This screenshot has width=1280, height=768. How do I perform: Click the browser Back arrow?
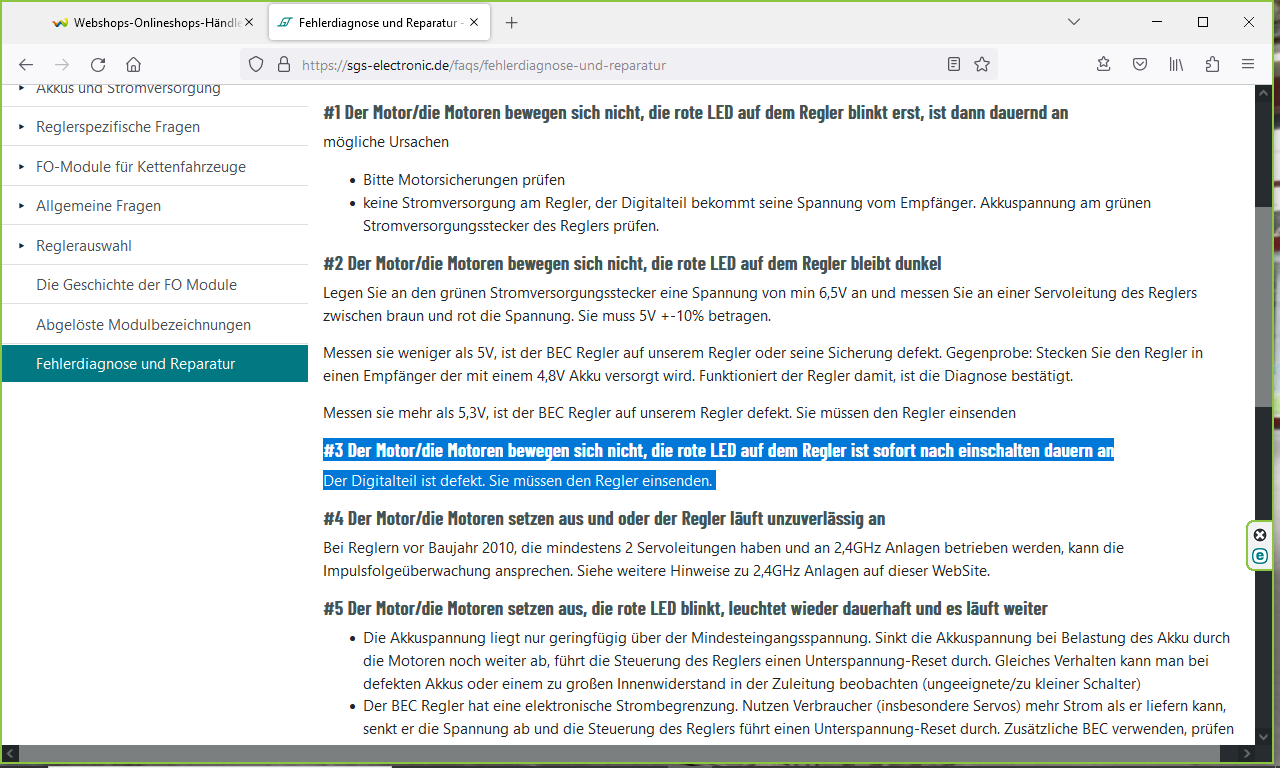tap(27, 64)
